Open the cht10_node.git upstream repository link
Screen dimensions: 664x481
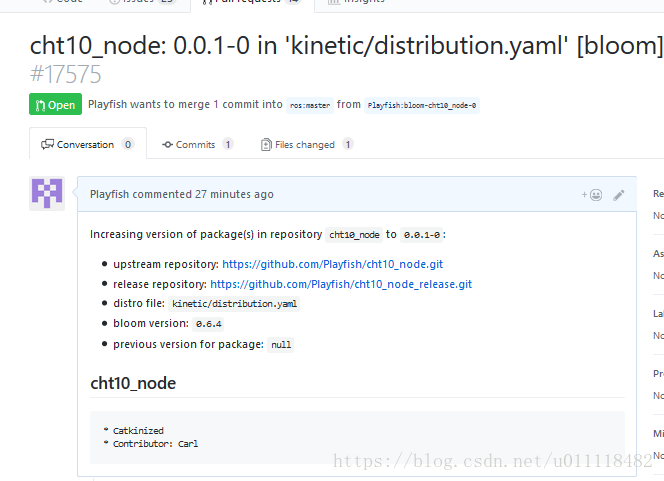[332, 264]
